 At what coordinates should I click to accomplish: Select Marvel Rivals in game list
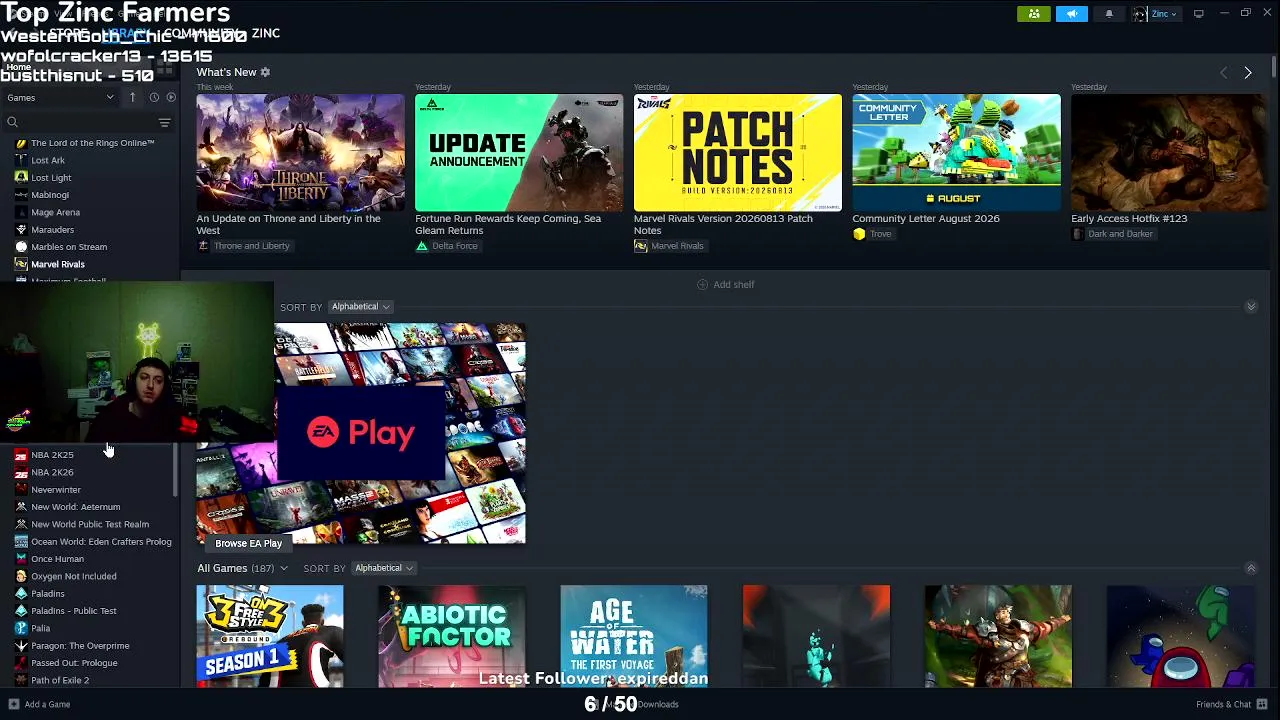tap(58, 264)
